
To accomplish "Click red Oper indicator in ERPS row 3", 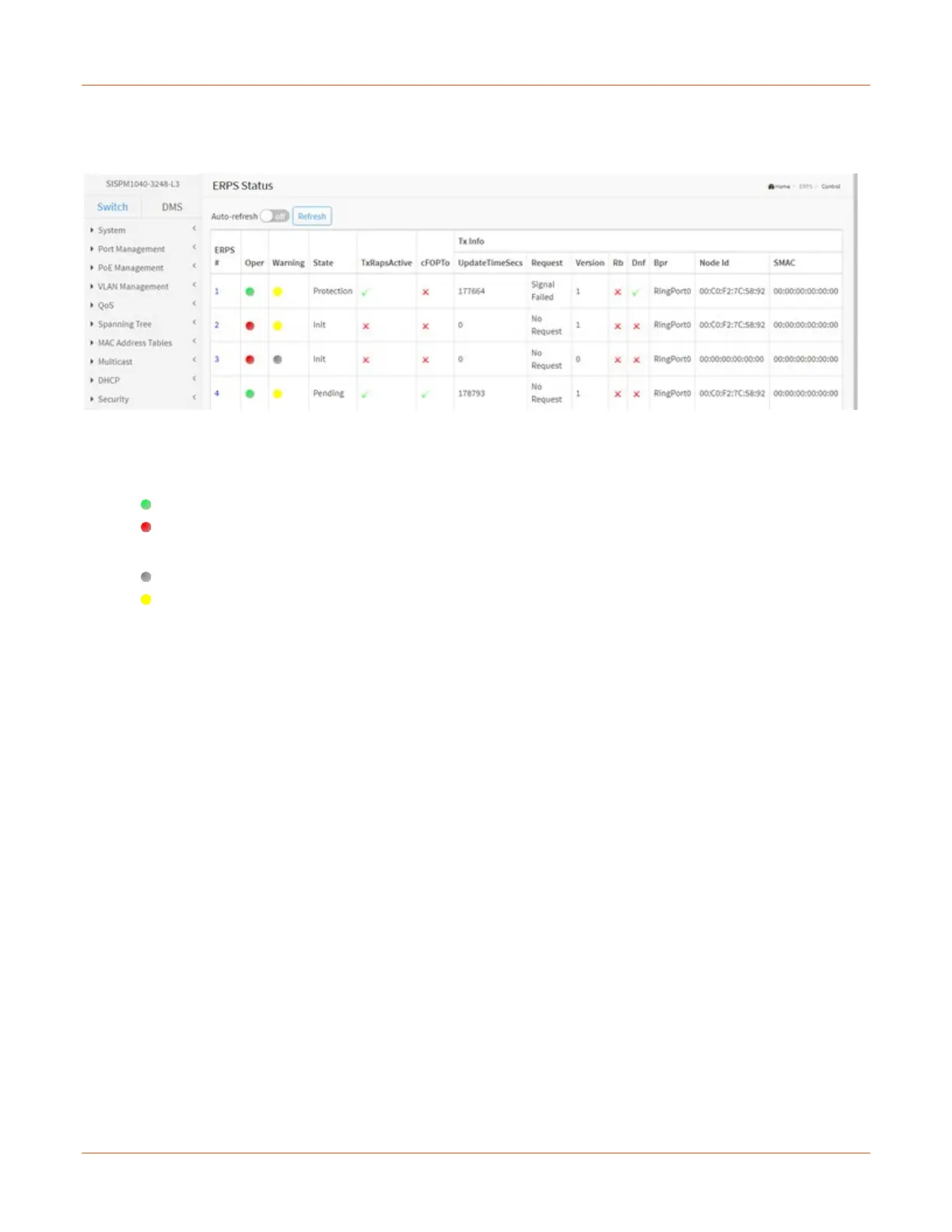I will [x=250, y=360].
